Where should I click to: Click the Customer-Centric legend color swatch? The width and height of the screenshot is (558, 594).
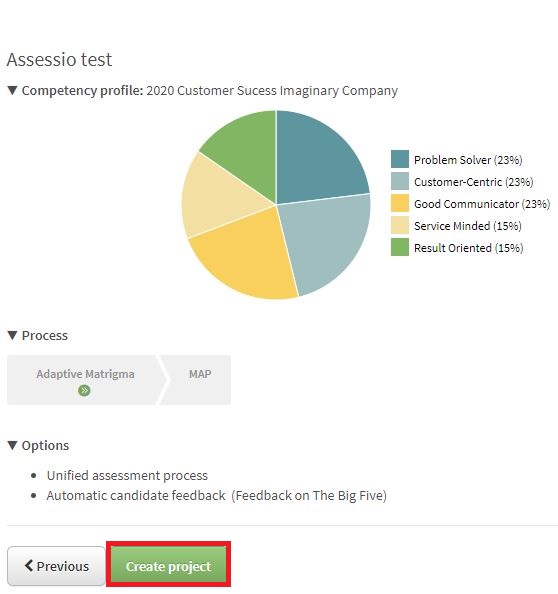click(x=400, y=181)
